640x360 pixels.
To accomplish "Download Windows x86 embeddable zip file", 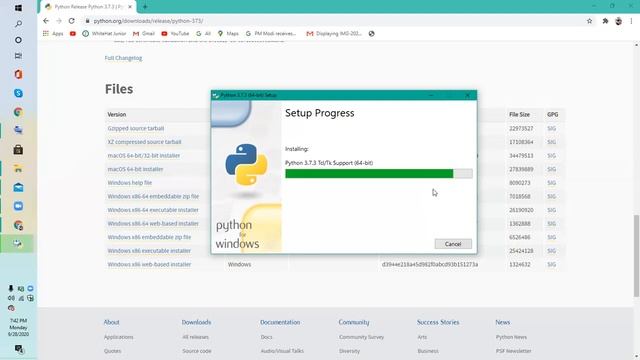I will [149, 237].
